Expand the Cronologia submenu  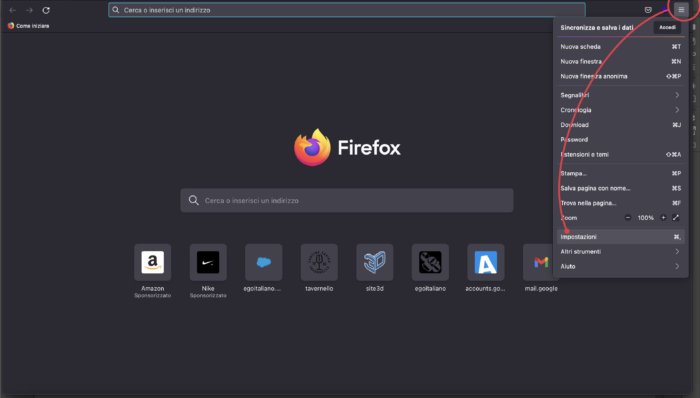click(x=621, y=110)
